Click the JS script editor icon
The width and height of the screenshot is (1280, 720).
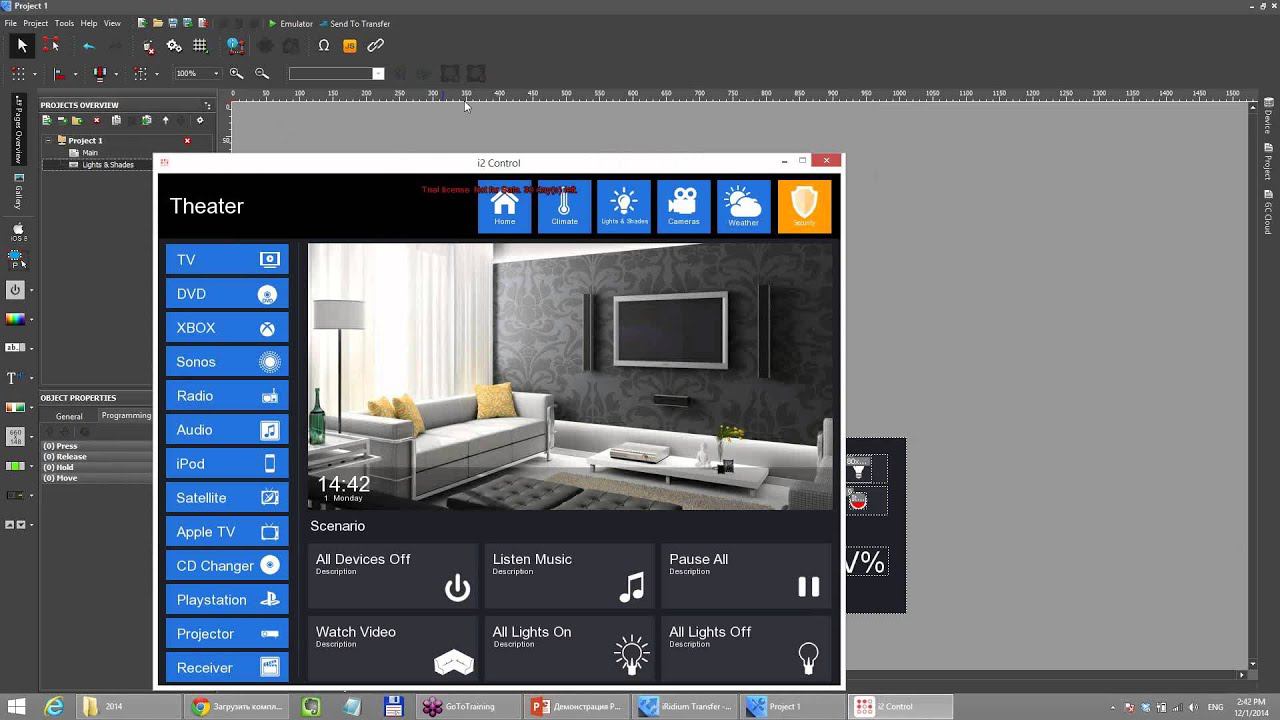350,46
